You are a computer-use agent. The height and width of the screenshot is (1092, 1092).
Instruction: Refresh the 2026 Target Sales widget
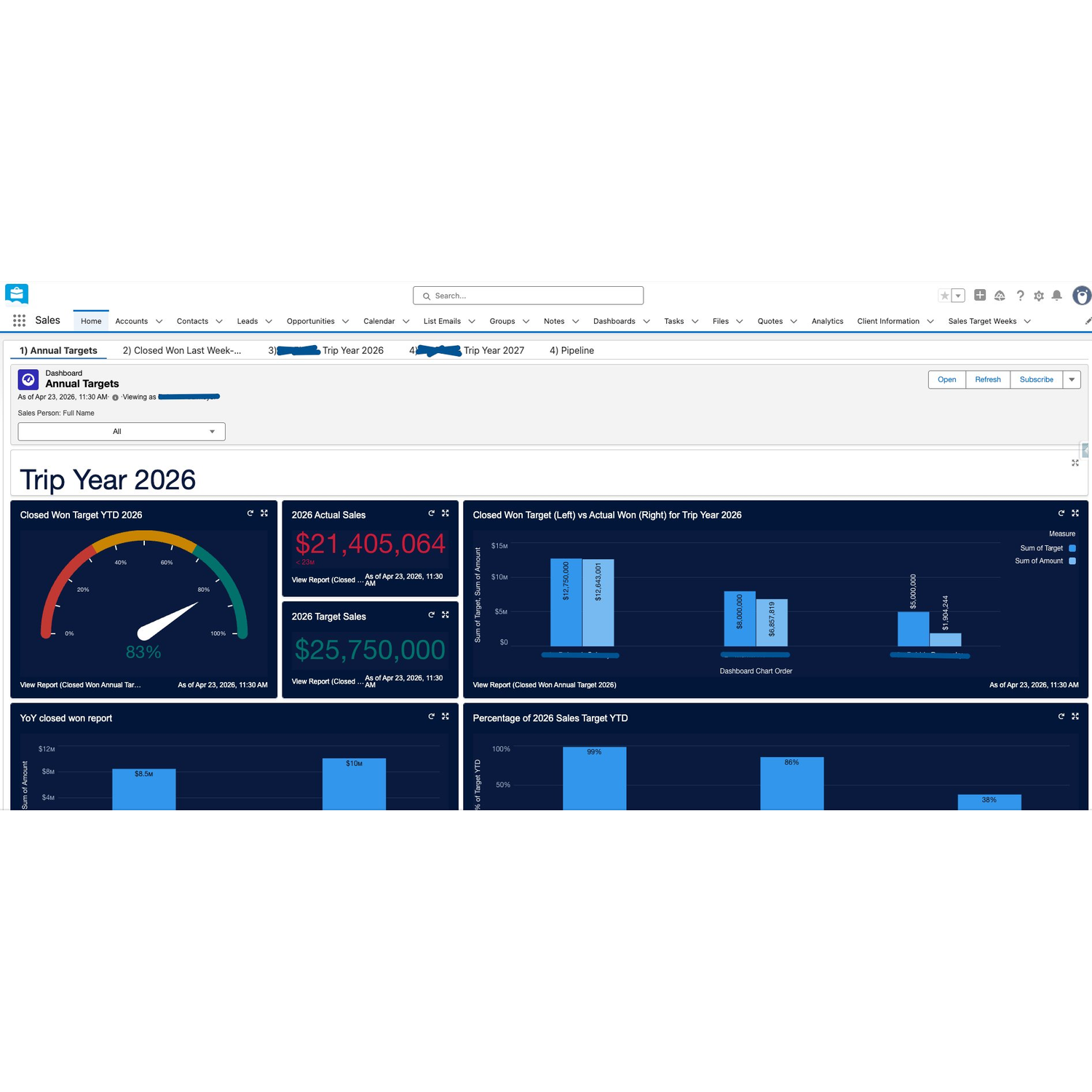tap(431, 615)
